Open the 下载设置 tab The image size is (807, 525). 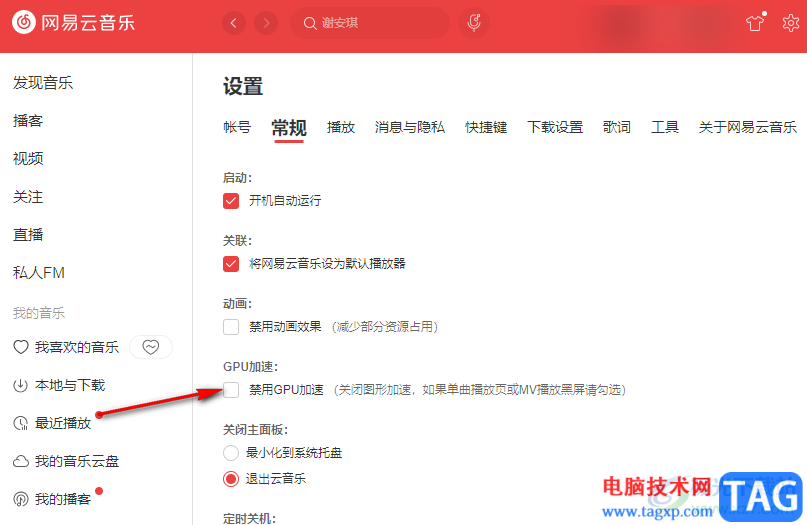pos(555,127)
